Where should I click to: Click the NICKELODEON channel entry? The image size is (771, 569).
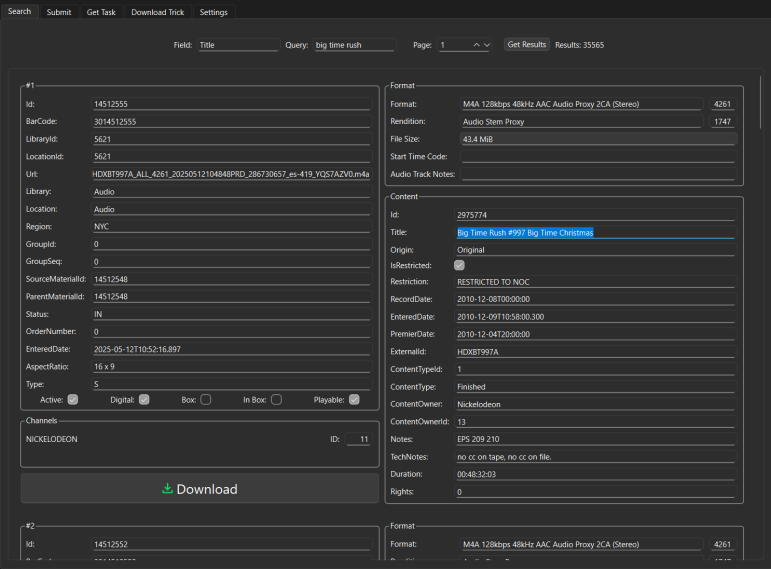click(52, 439)
